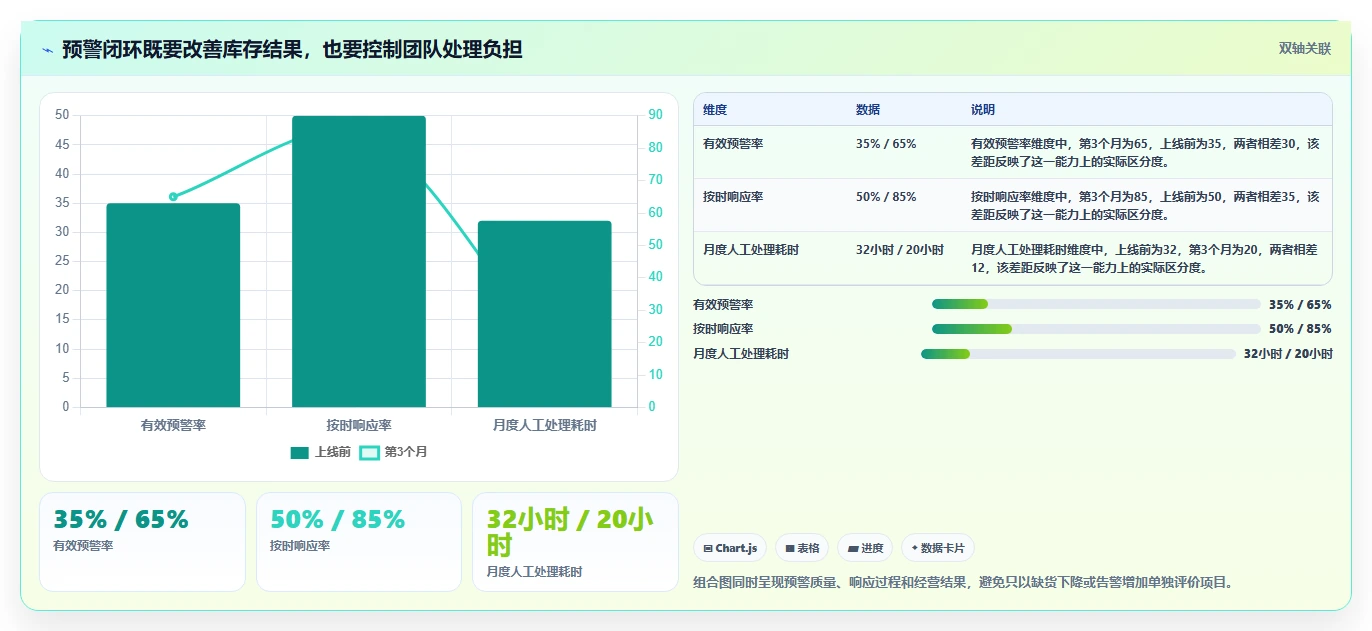Click the 50% / 85% progress value
Image resolution: width=1372 pixels, height=631 pixels.
[x=1300, y=329]
